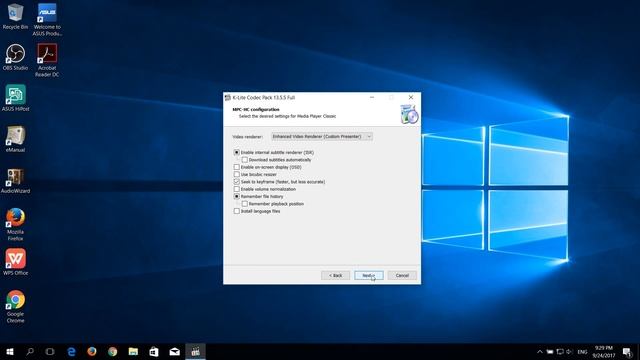The image size is (640, 360).
Task: Close the K-Lite installer window
Action: tap(411, 98)
